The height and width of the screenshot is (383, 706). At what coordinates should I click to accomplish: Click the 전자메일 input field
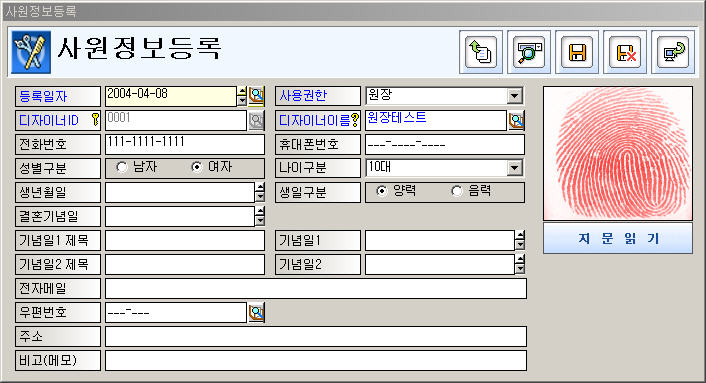[x=316, y=288]
